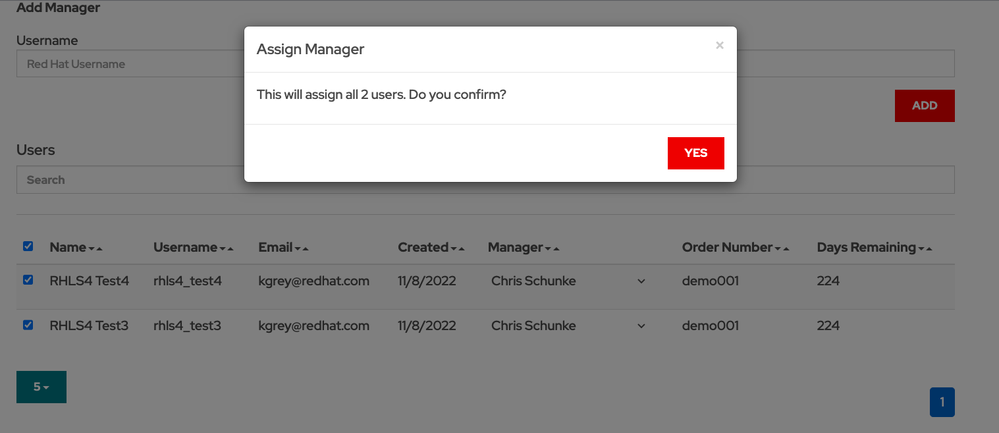Sort users by the Name column arrows

click(96, 248)
